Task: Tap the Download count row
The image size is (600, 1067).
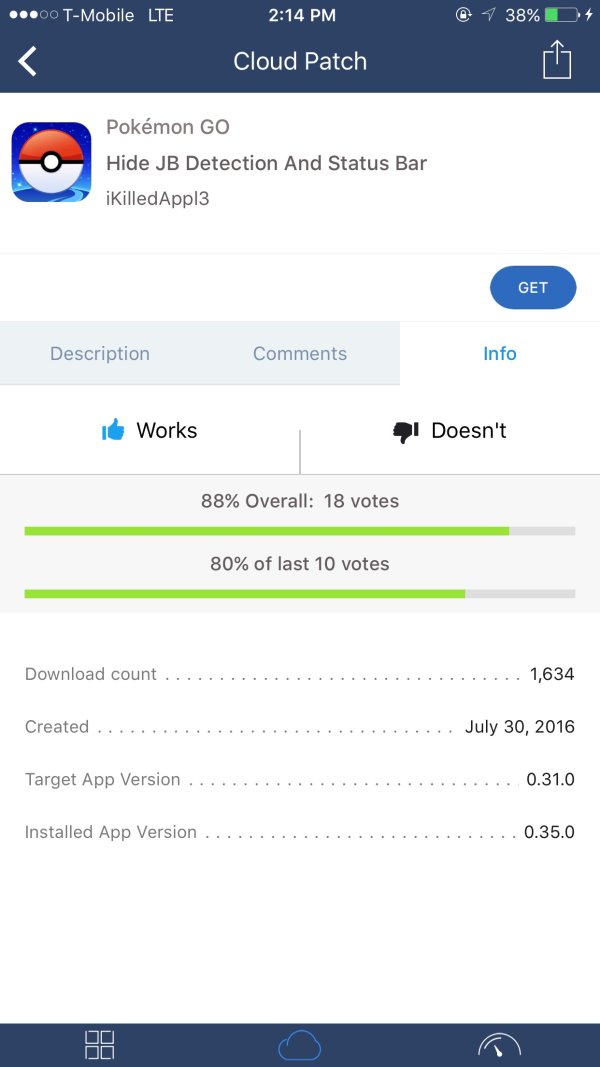Action: [300, 674]
